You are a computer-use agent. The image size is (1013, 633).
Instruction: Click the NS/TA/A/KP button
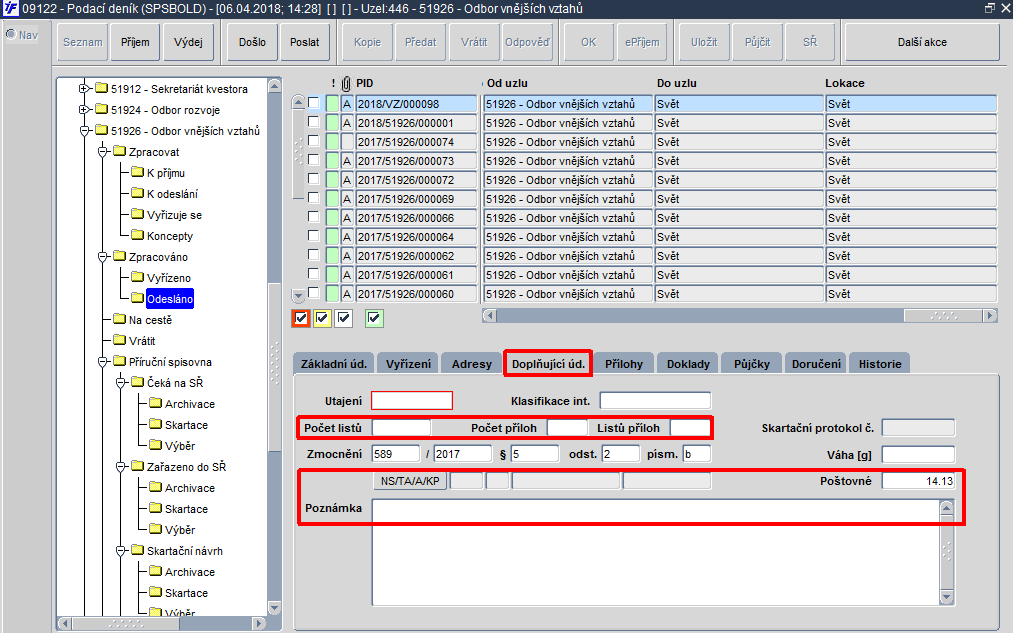point(410,481)
